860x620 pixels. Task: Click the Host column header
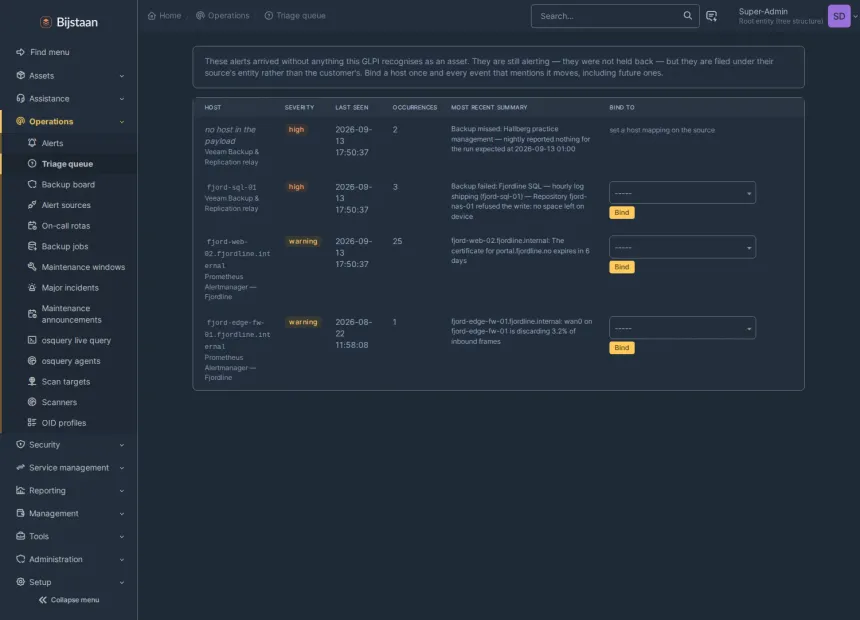pyautogui.click(x=213, y=108)
